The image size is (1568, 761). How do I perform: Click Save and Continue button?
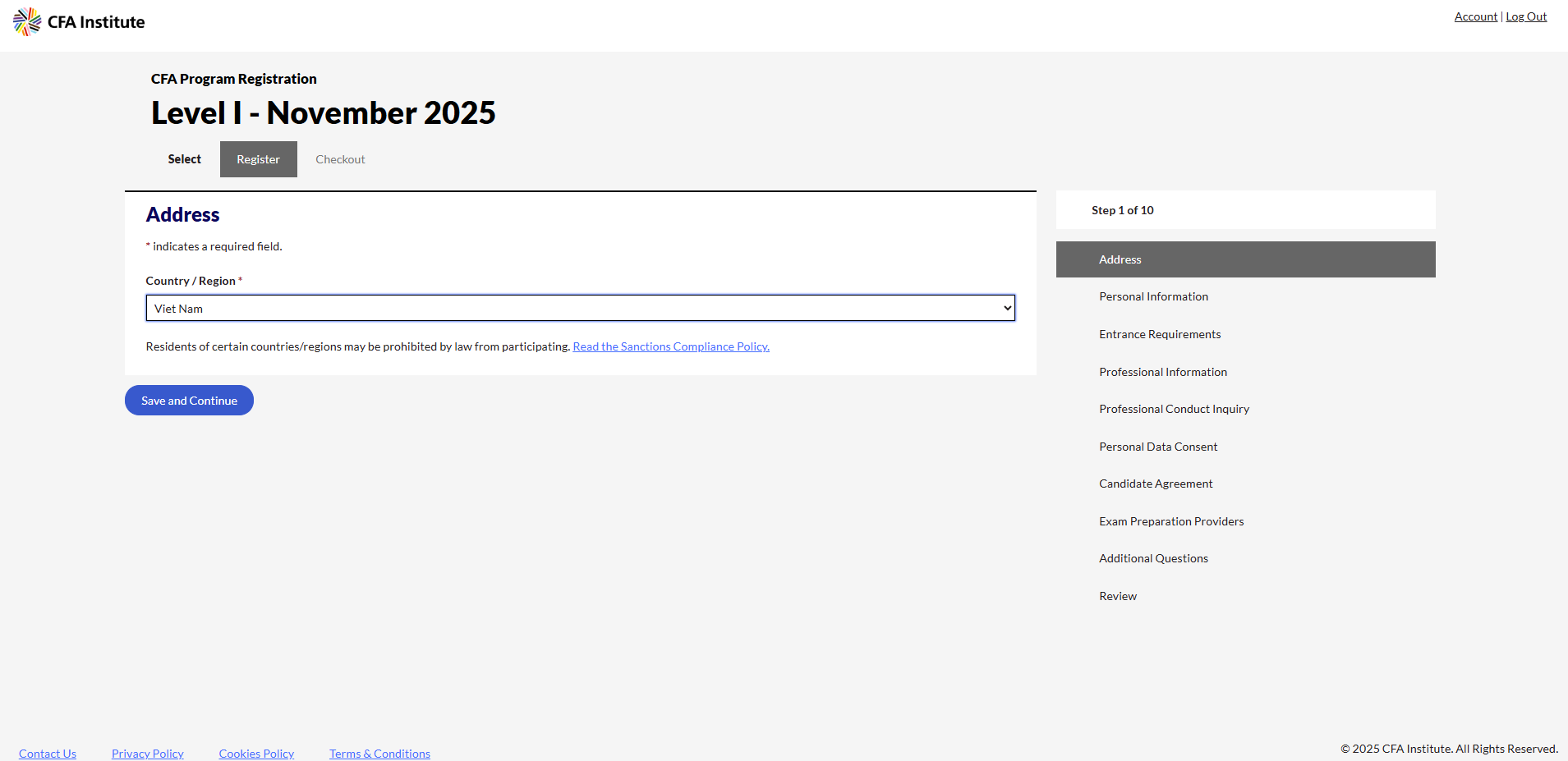click(189, 401)
